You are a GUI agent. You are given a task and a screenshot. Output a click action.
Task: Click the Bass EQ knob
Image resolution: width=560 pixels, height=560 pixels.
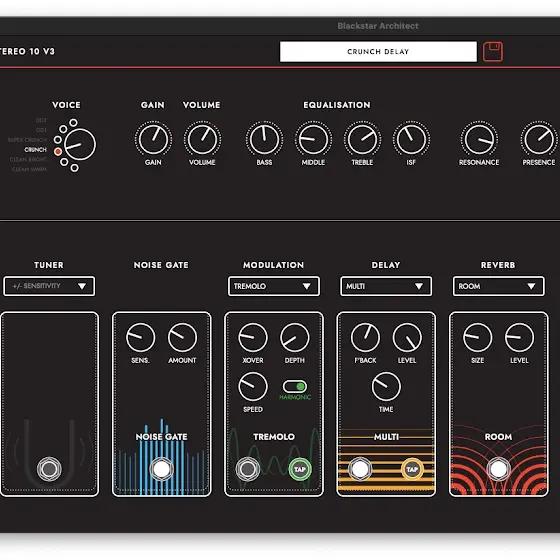tap(264, 139)
